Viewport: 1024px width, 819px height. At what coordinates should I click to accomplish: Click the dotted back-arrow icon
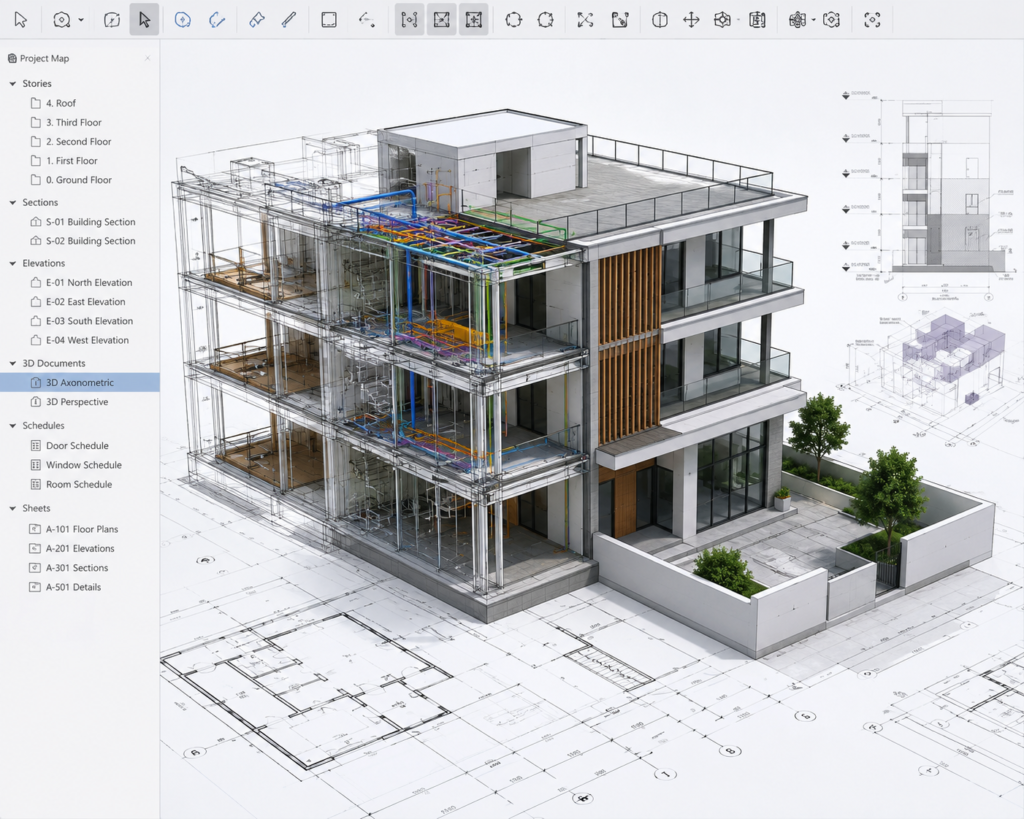[x=366, y=20]
